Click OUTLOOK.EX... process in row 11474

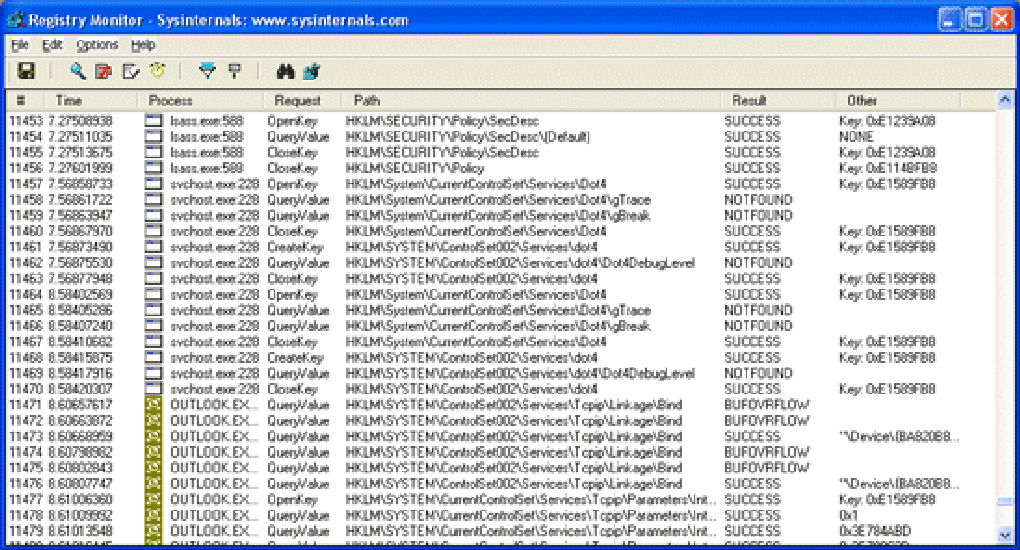(215, 452)
